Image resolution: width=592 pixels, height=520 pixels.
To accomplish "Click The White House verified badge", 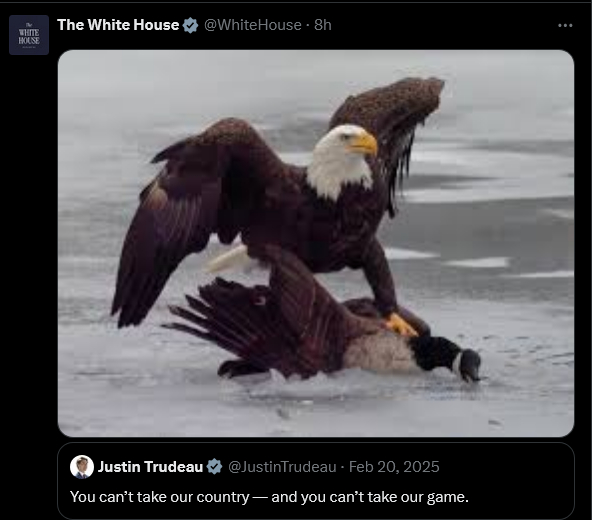I will pos(190,25).
